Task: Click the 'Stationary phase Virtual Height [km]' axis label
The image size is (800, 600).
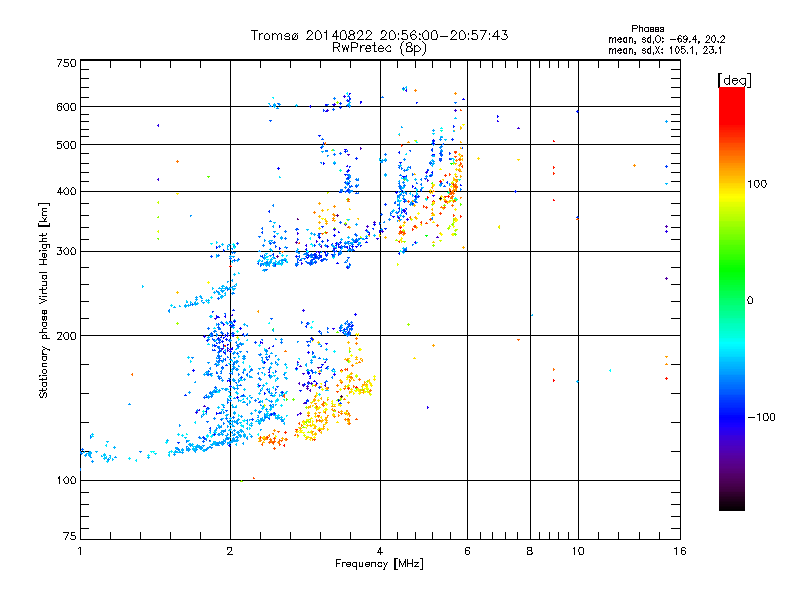Action: pyautogui.click(x=44, y=300)
